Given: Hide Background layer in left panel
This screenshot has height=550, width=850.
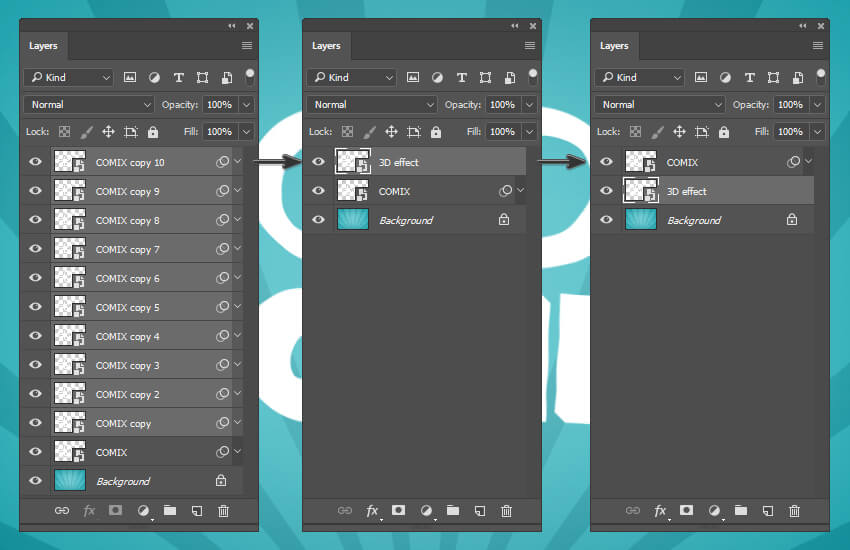Looking at the screenshot, I should click(x=35, y=480).
